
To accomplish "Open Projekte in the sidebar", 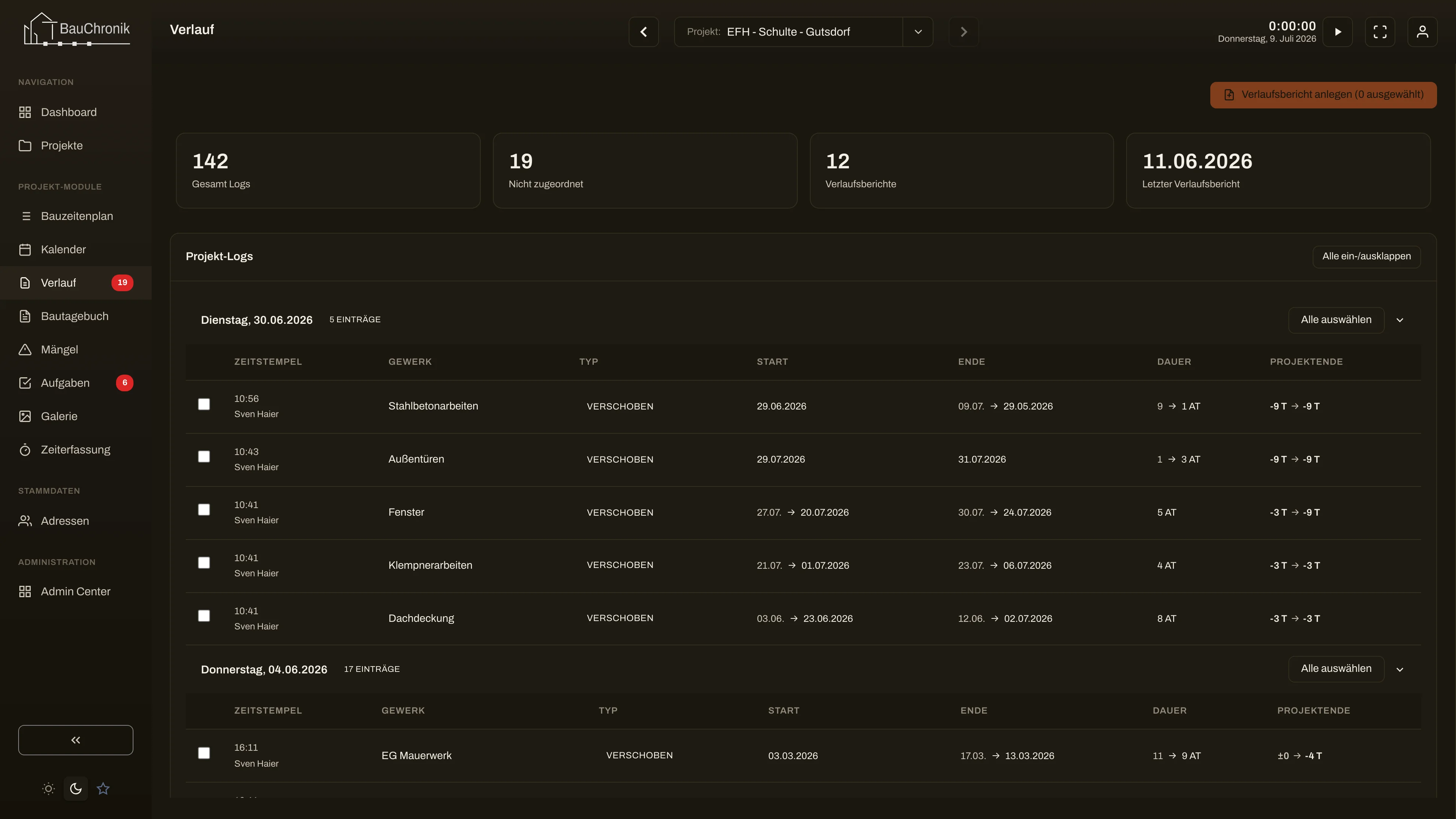I will point(76,145).
